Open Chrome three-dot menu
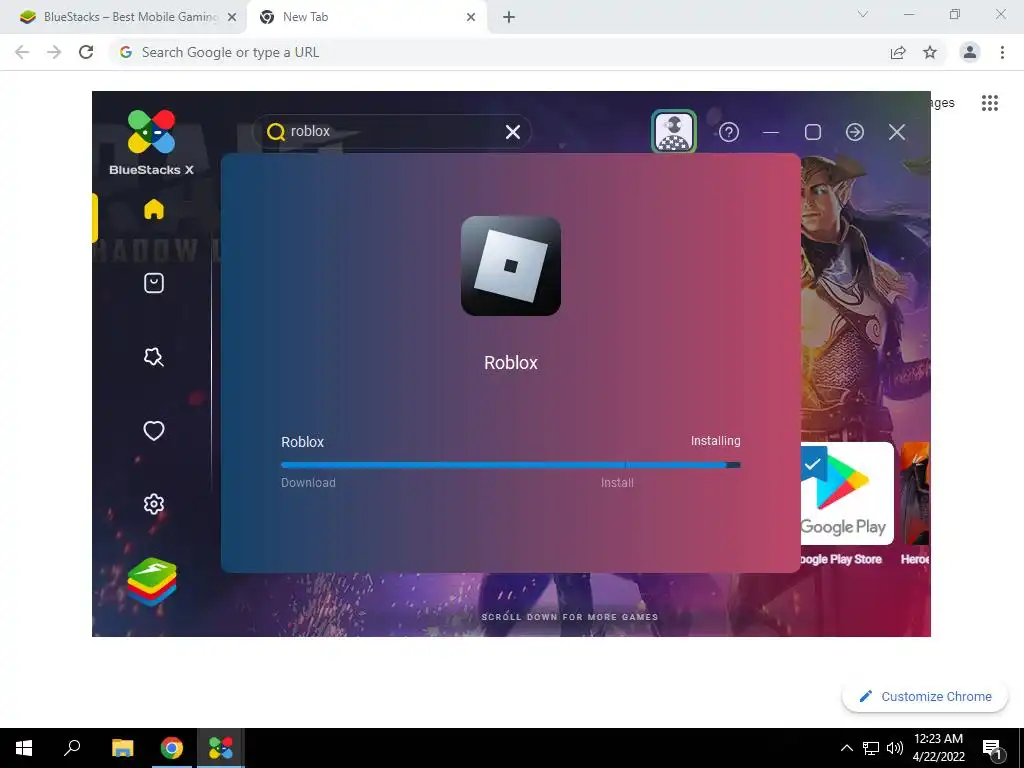 coord(1002,52)
